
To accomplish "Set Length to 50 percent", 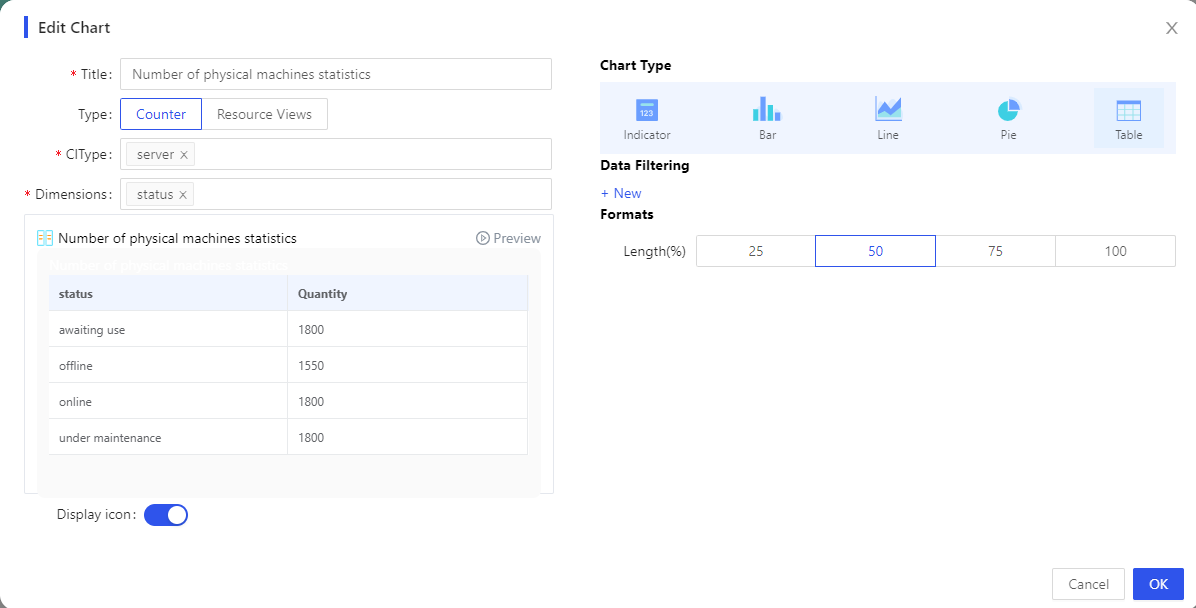I will 876,251.
